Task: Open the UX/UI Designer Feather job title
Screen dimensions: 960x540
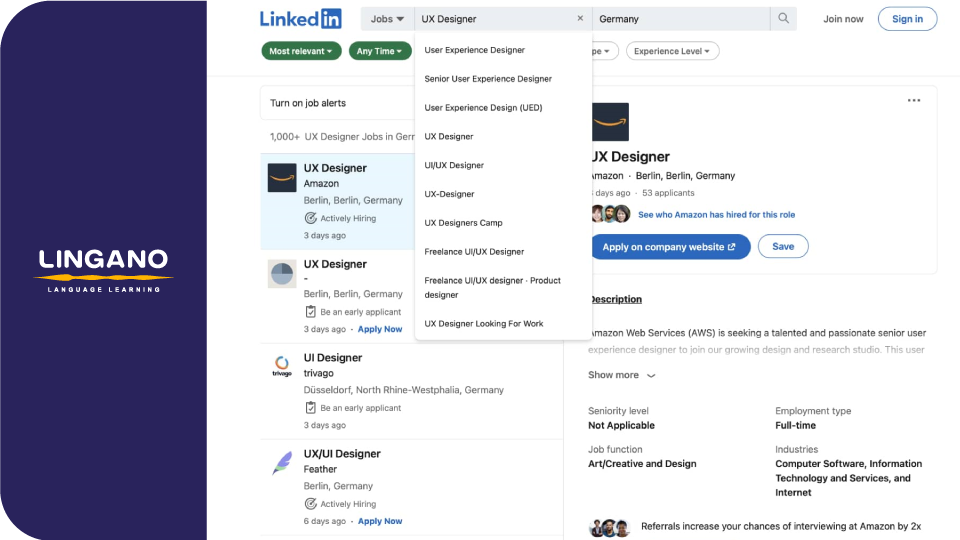Action: (x=342, y=454)
